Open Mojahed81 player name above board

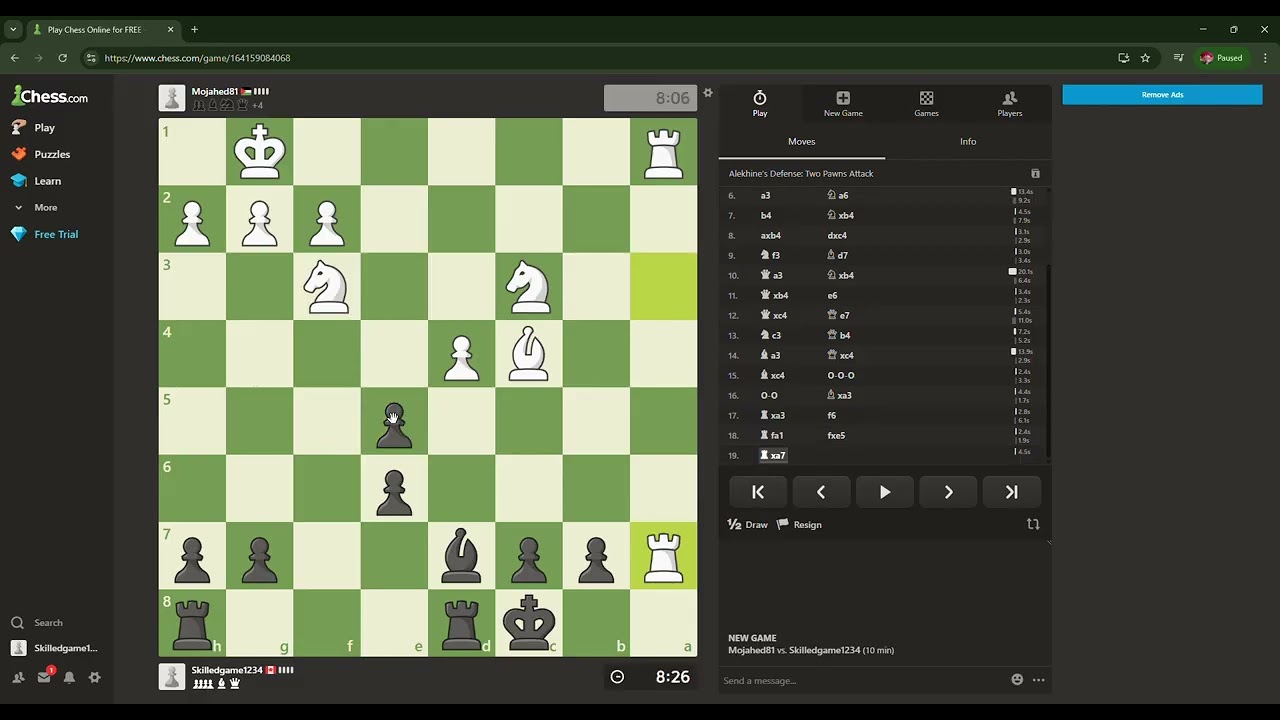coord(214,92)
